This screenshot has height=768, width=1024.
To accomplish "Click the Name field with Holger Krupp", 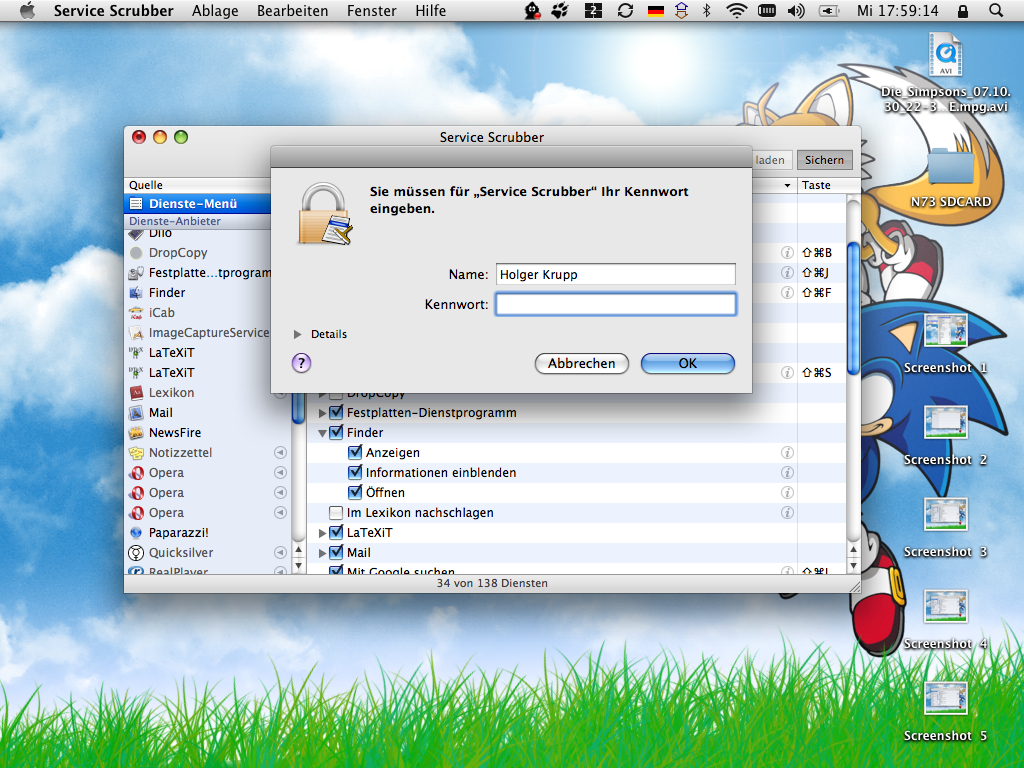I will click(616, 274).
